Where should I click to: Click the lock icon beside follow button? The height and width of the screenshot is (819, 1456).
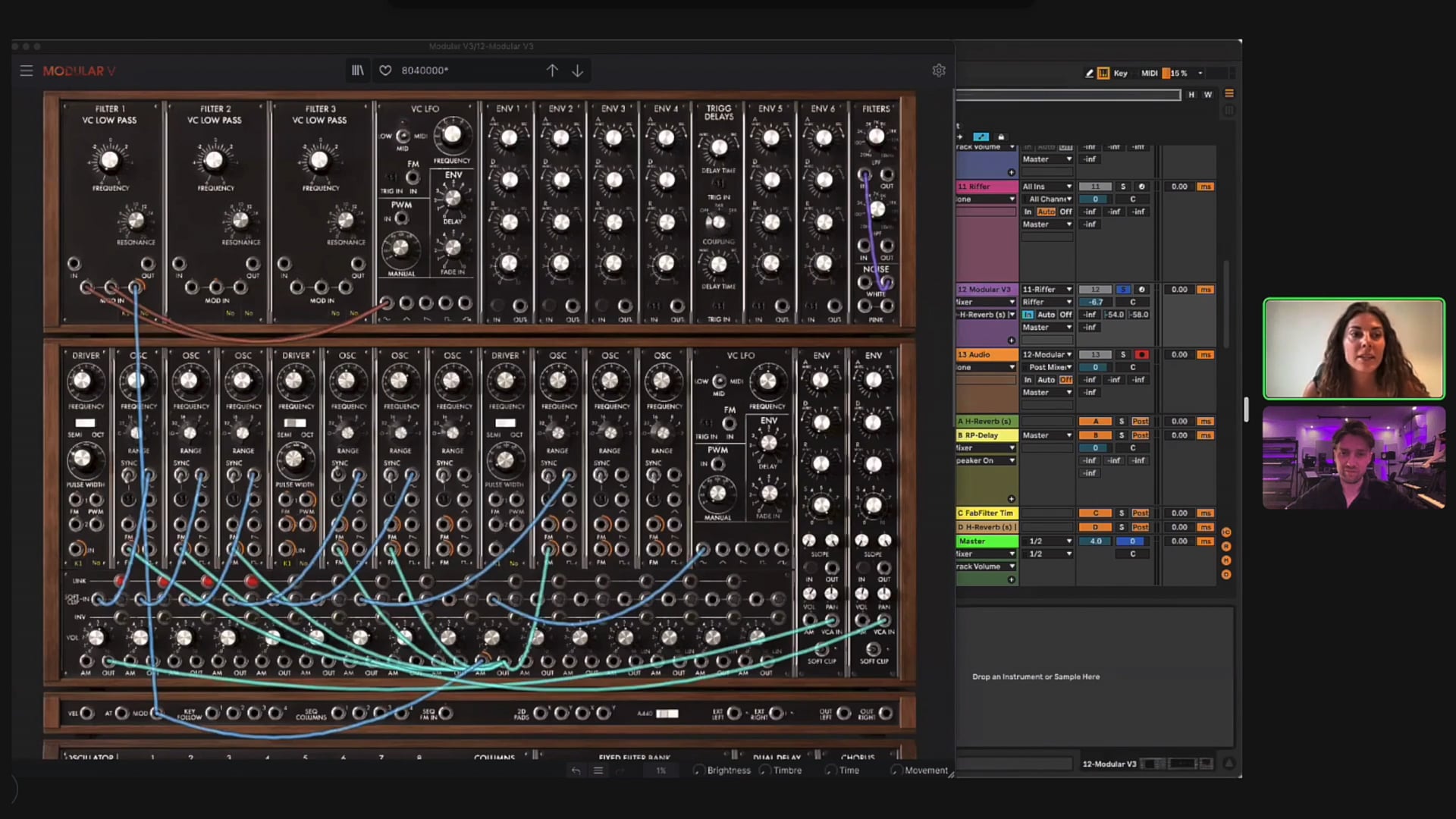(x=1001, y=137)
